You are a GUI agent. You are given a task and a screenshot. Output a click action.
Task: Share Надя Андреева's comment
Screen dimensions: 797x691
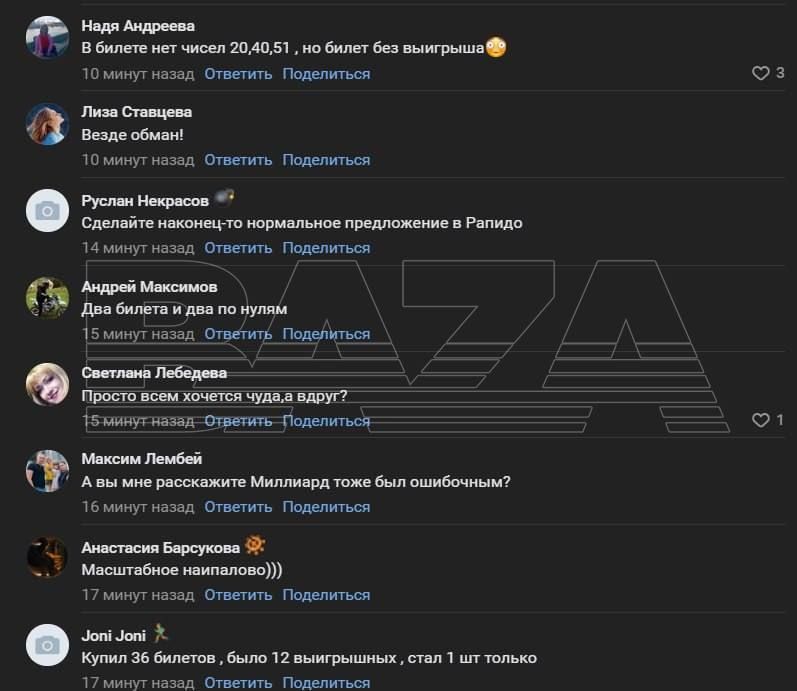pyautogui.click(x=326, y=74)
